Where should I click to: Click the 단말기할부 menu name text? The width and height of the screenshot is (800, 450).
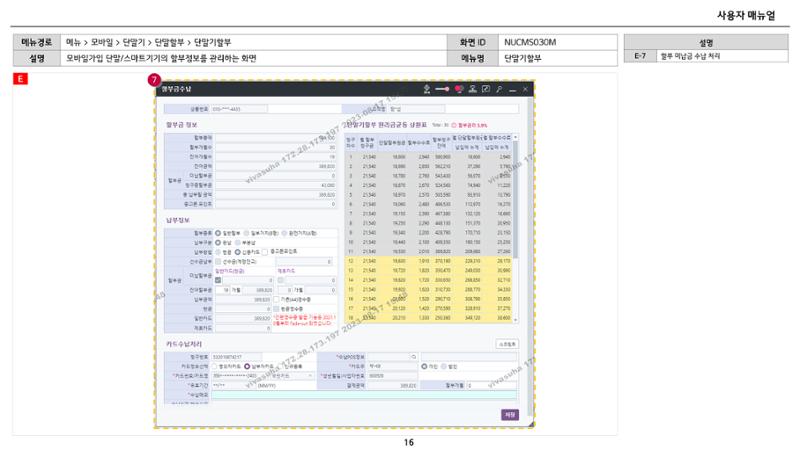coord(523,58)
